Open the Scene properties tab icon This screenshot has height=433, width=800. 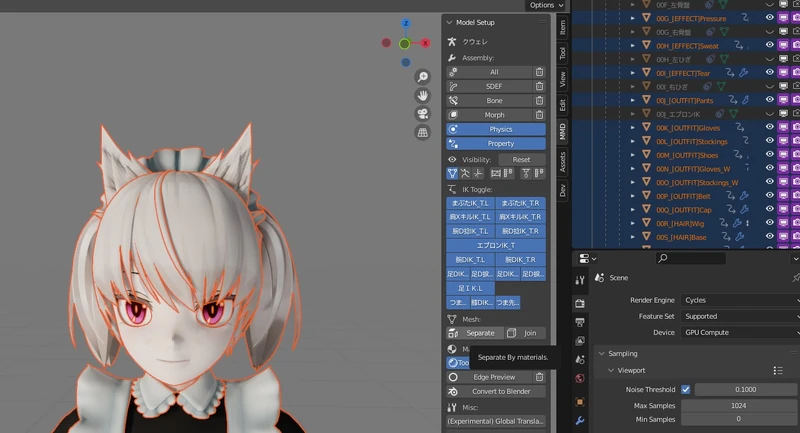tap(580, 360)
